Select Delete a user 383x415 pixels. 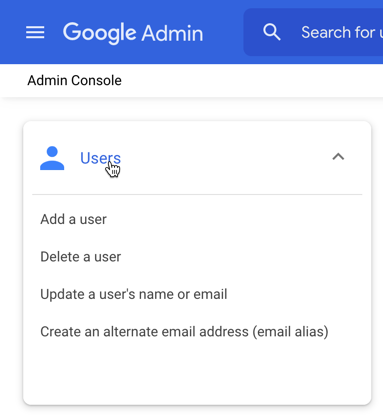point(80,257)
